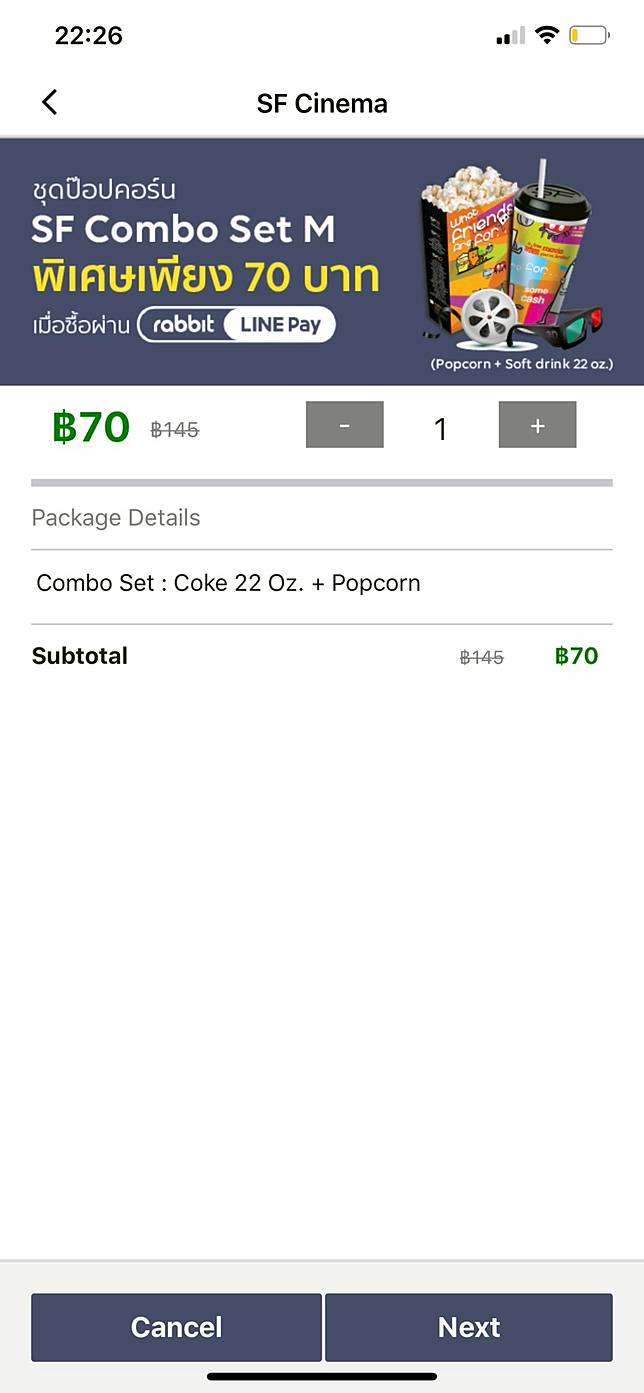644x1393 pixels.
Task: Tap the back chevron arrow
Action: point(49,102)
